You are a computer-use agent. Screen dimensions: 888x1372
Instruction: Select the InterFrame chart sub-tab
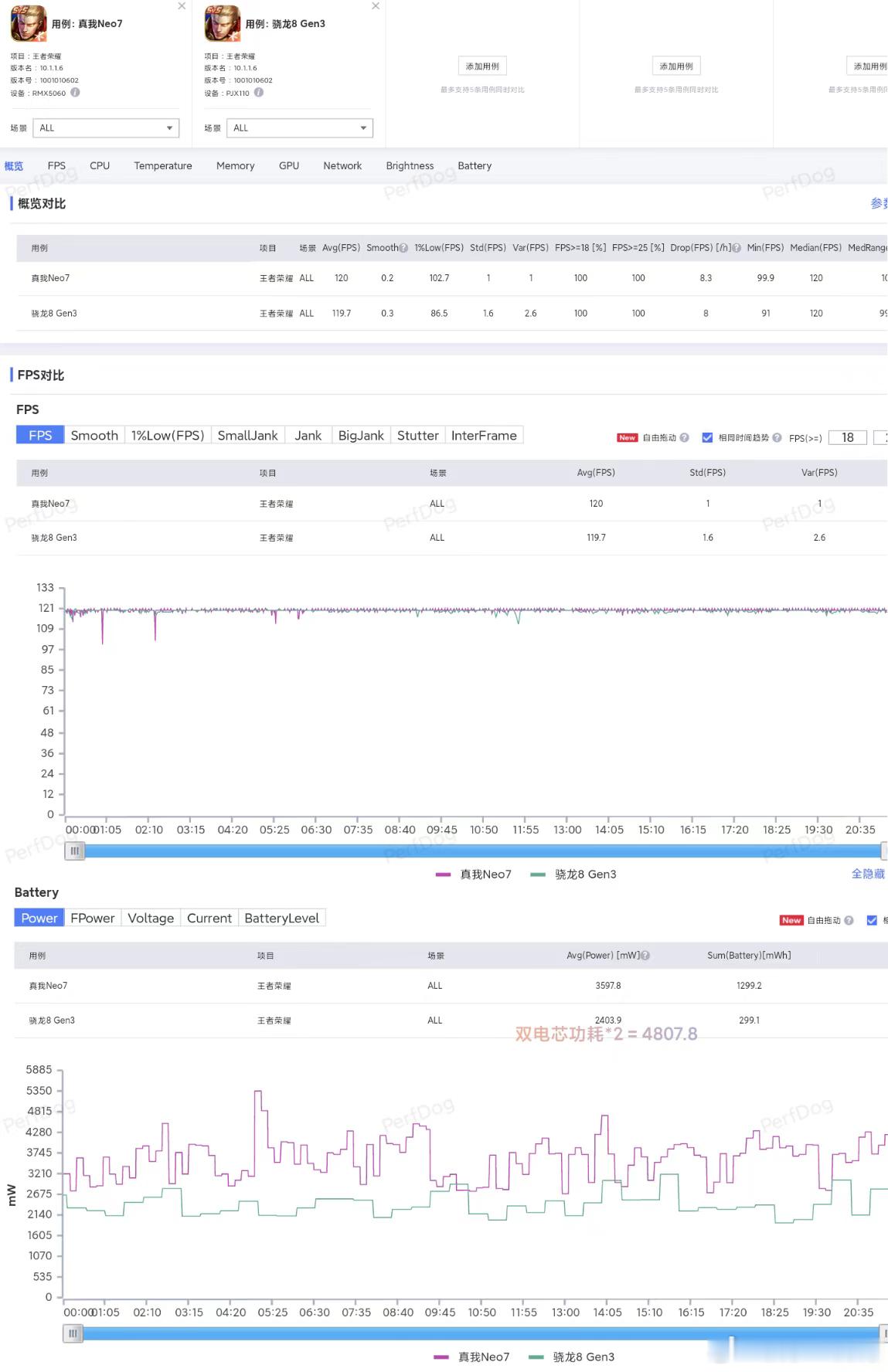484,436
